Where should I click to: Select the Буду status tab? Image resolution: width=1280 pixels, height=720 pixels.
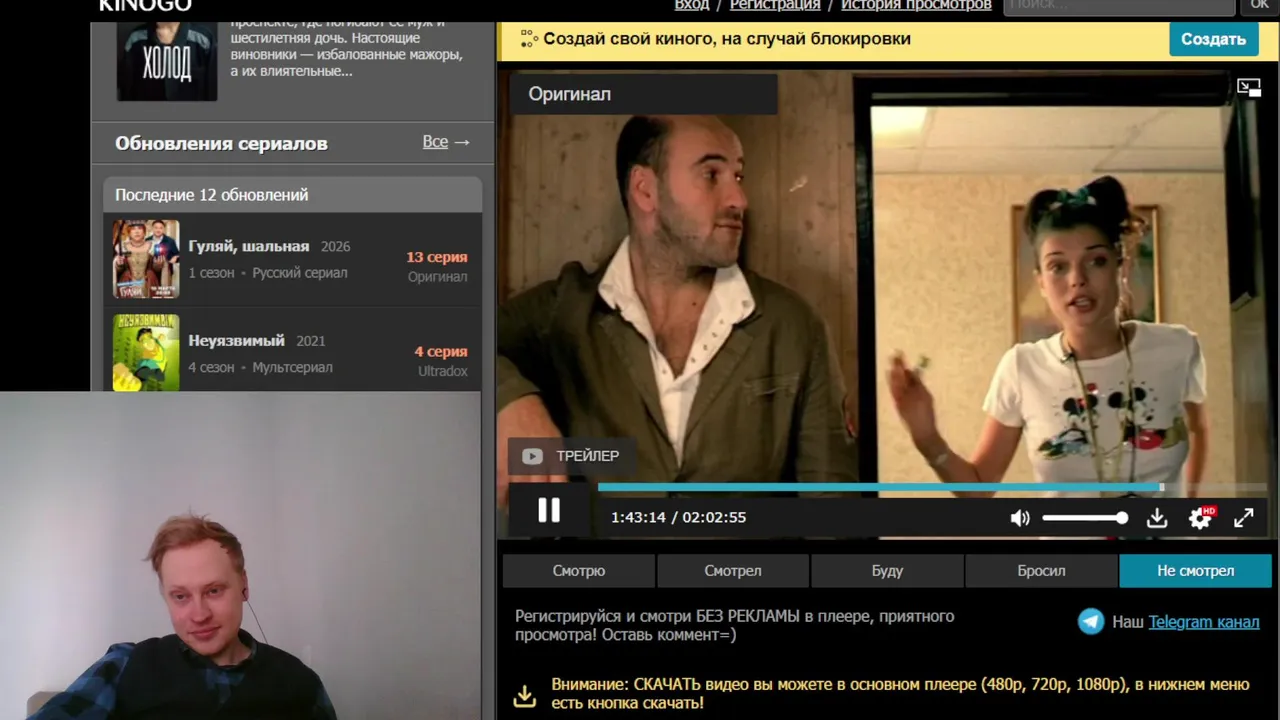887,571
